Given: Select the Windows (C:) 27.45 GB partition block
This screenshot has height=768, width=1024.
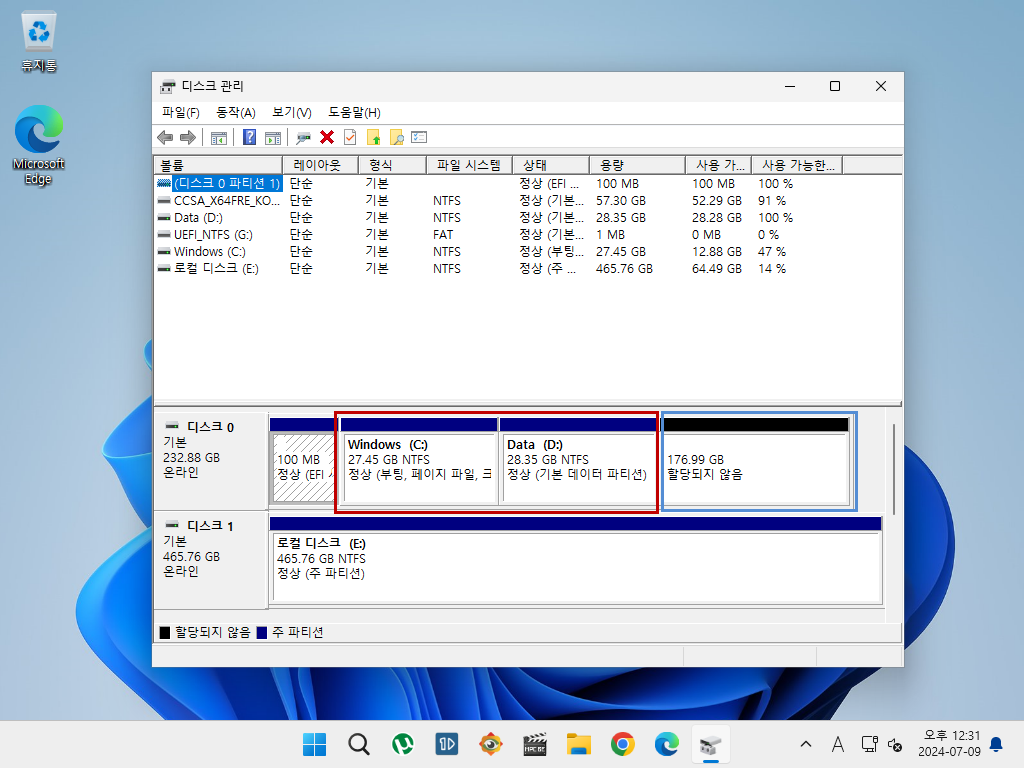Looking at the screenshot, I should (419, 460).
